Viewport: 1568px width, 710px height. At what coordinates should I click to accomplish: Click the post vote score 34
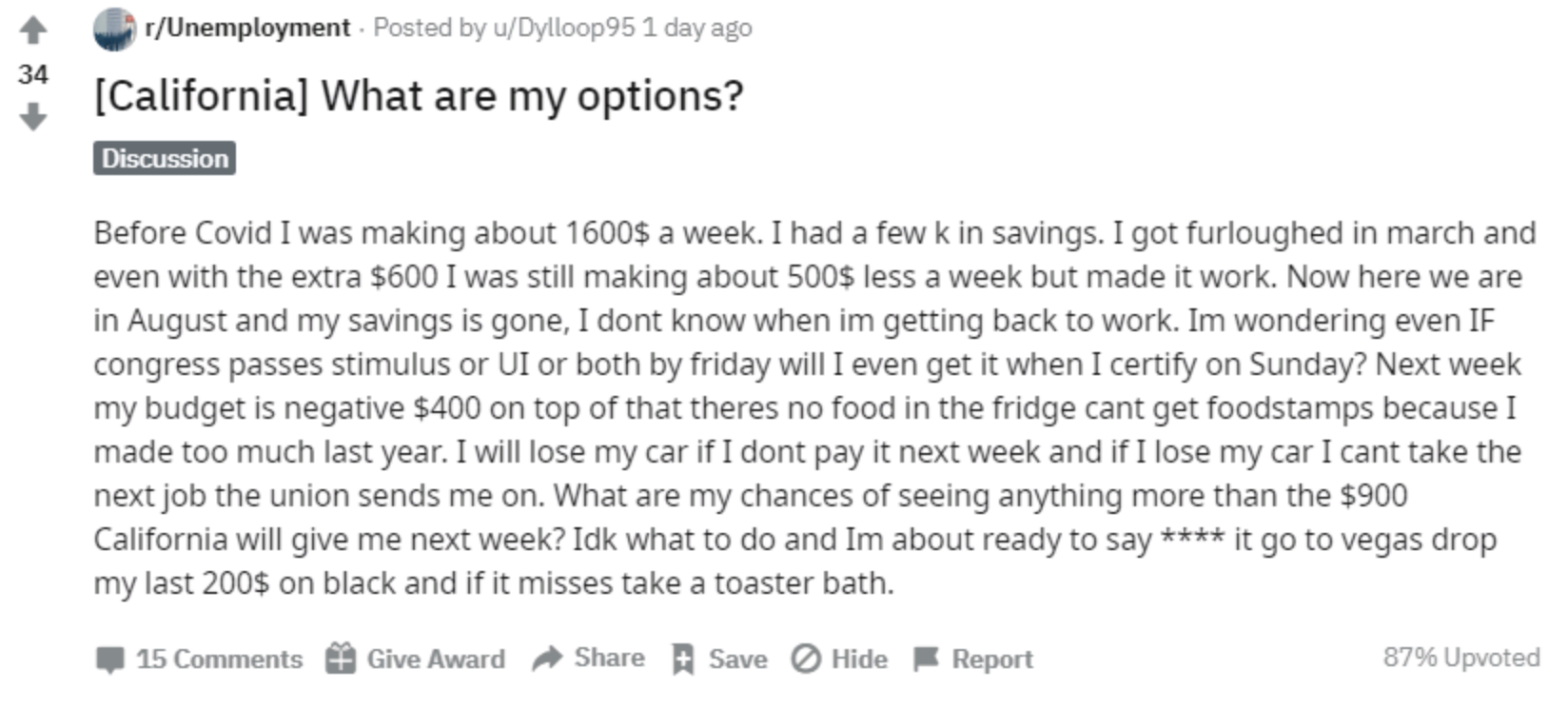click(33, 74)
